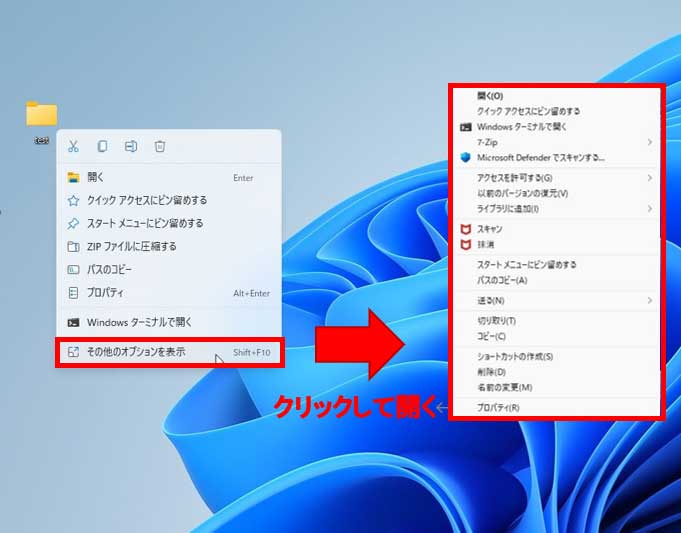Choose ショートカットの作成(S)
The height and width of the screenshot is (533, 681).
(x=515, y=356)
